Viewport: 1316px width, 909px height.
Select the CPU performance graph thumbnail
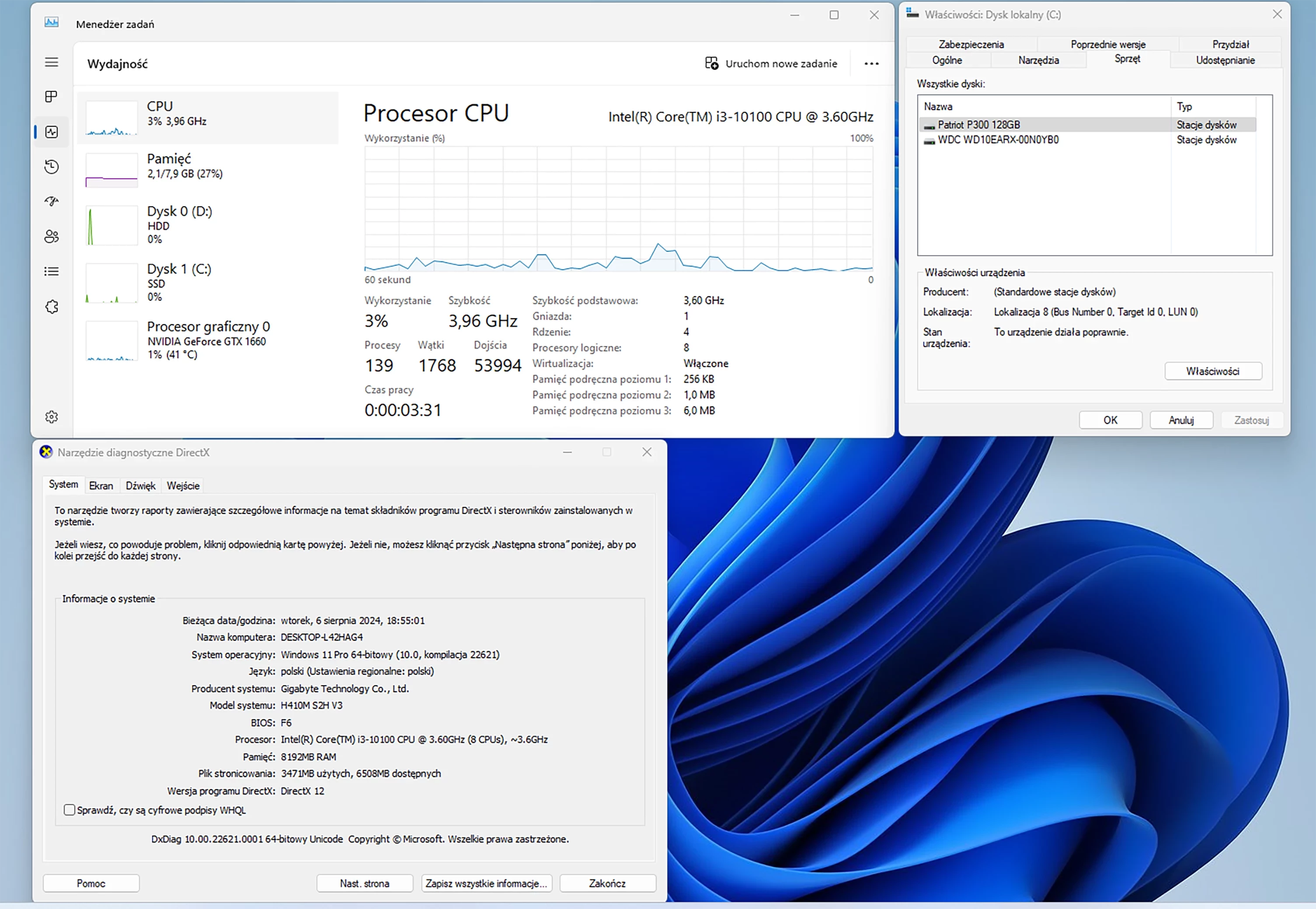[x=111, y=118]
